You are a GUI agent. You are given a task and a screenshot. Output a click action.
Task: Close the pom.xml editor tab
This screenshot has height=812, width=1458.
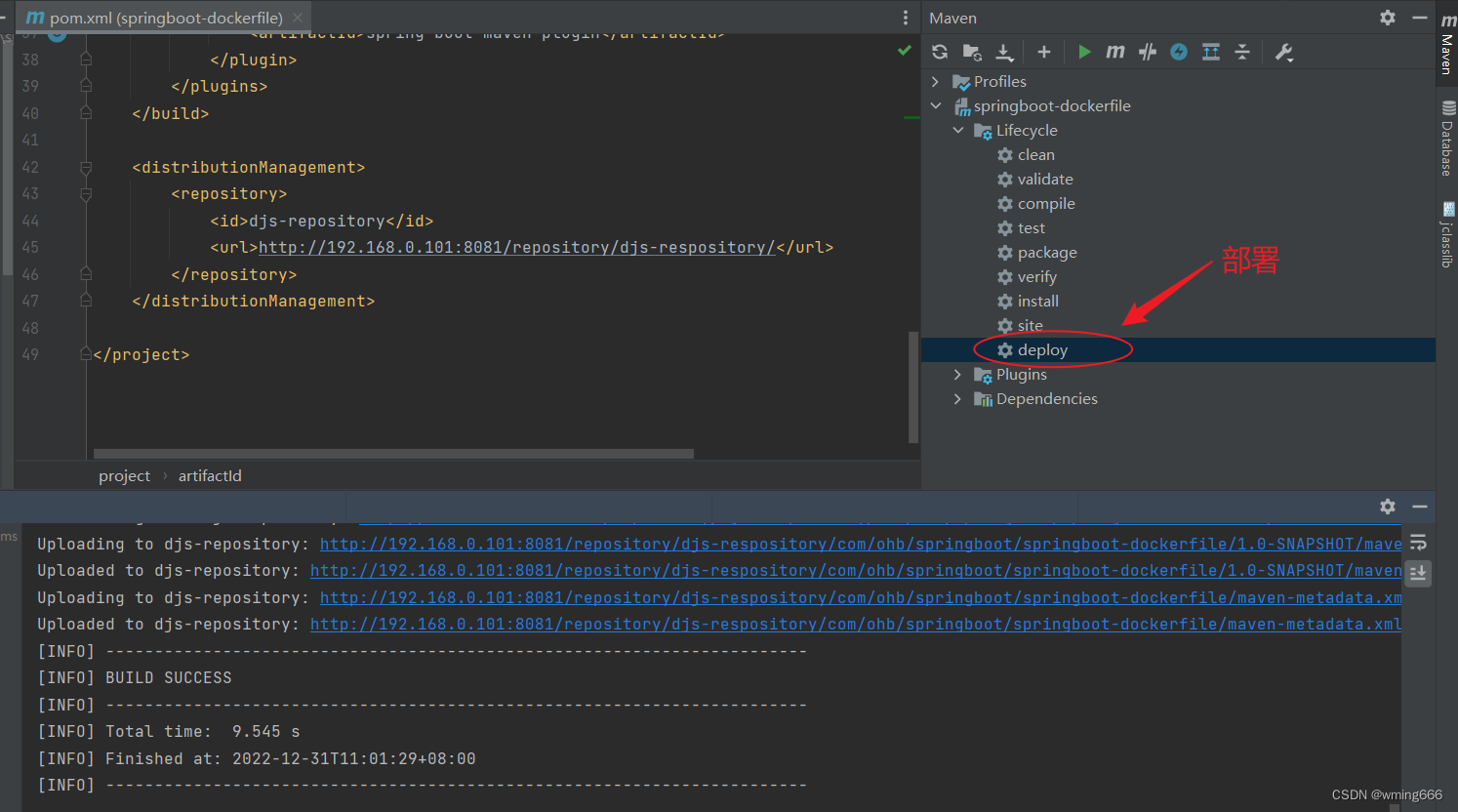click(298, 18)
